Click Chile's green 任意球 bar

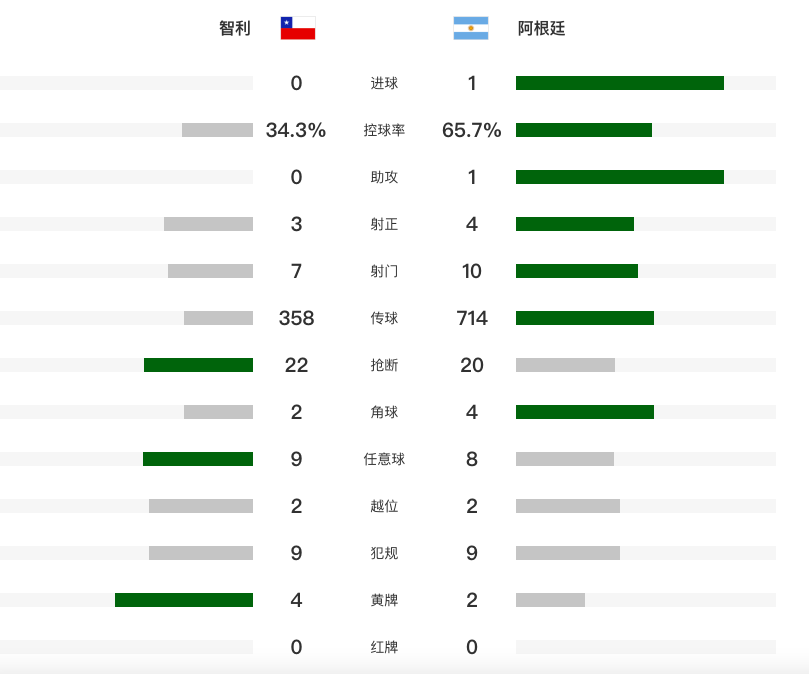198,459
